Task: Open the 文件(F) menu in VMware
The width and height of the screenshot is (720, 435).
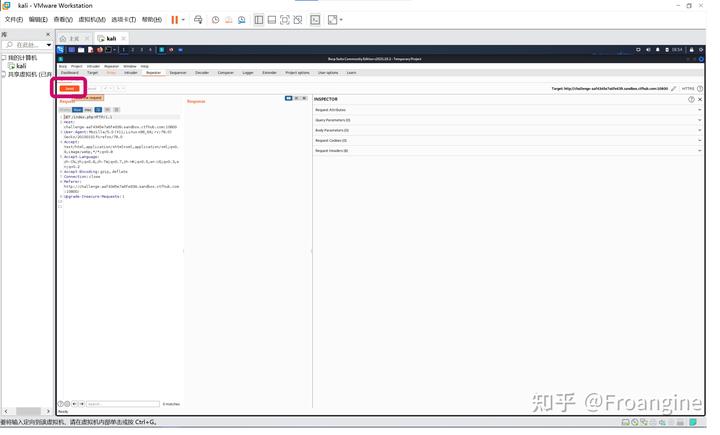Action: (14, 19)
